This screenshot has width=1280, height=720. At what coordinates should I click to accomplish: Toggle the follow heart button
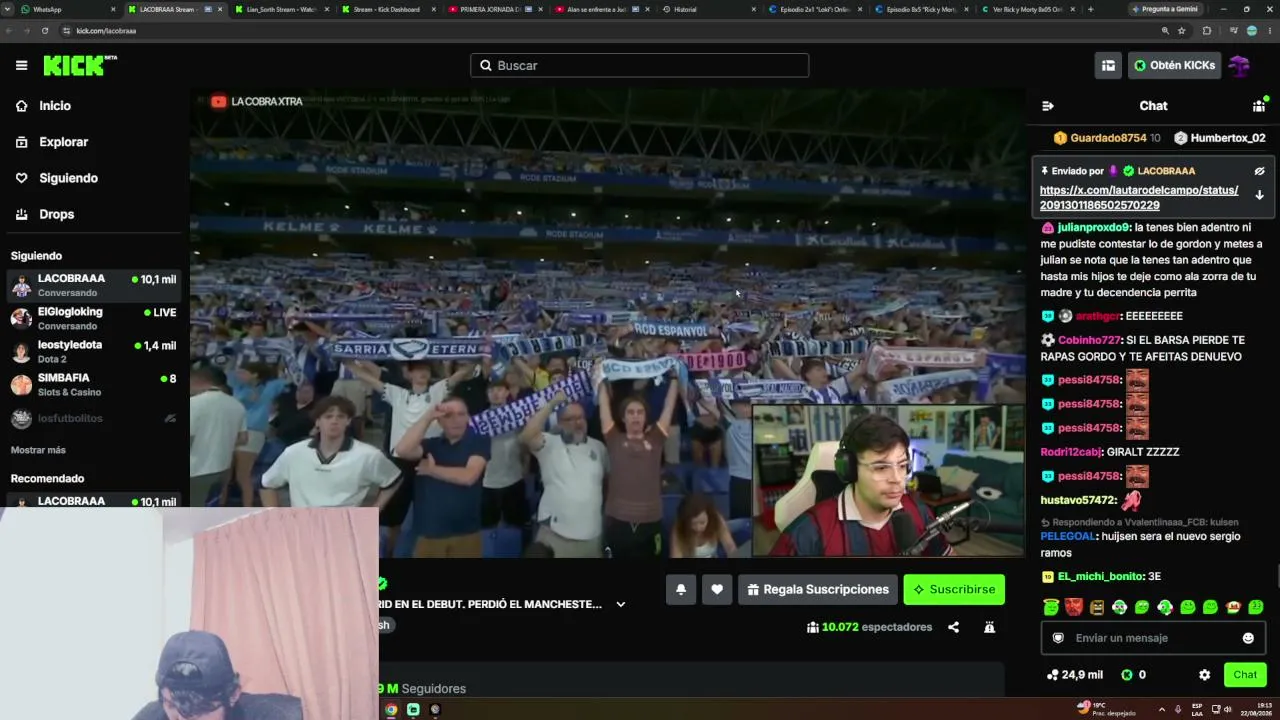[x=717, y=589]
